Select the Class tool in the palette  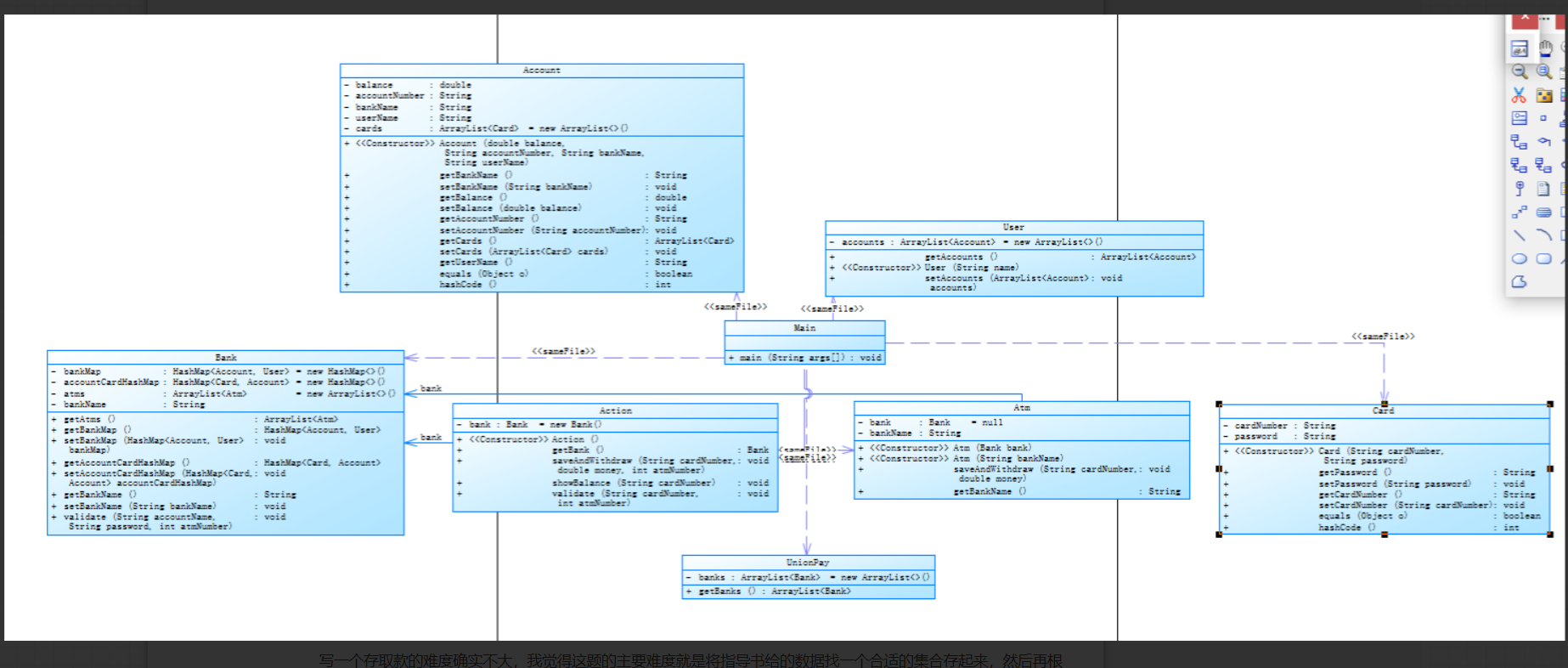point(1520,118)
